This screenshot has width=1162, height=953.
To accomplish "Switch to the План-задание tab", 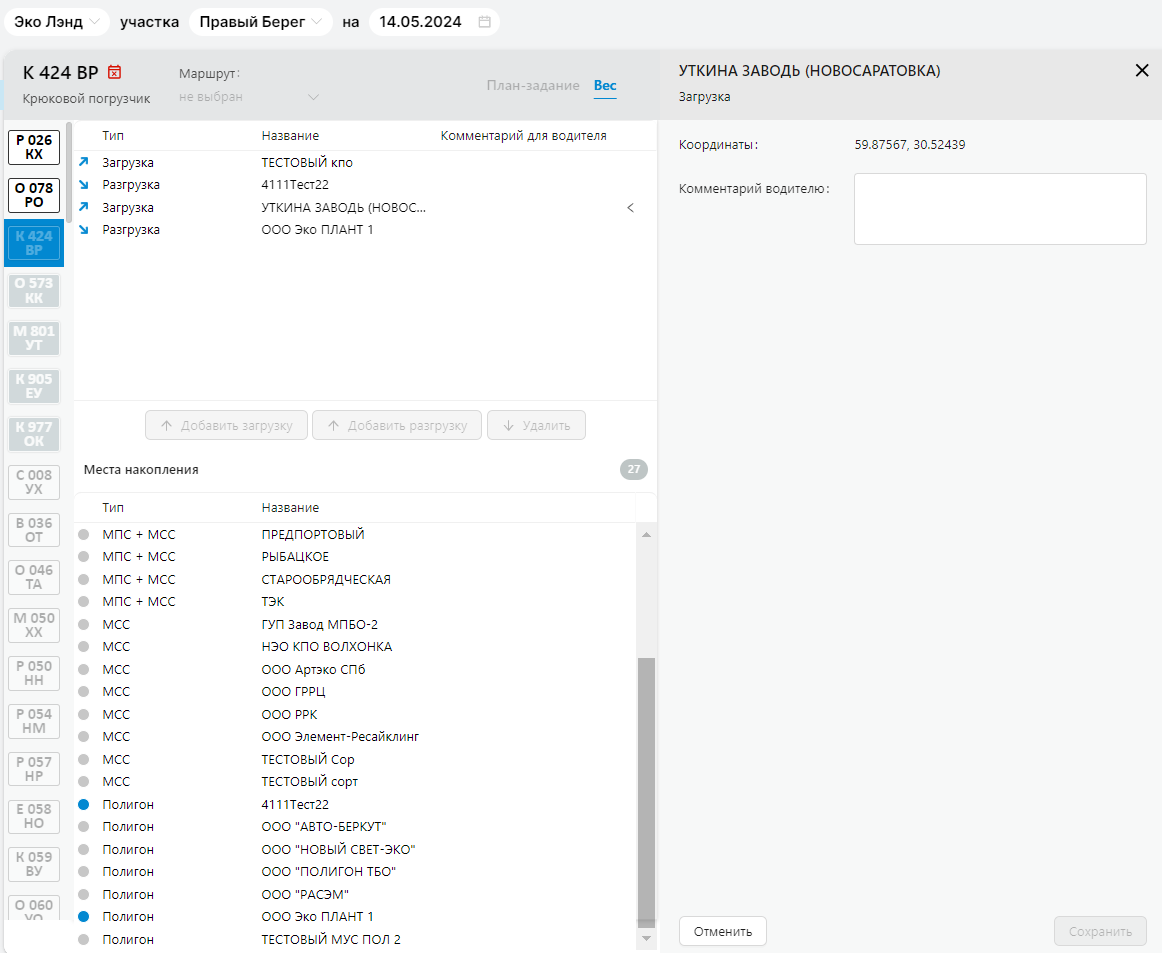I will coord(532,86).
